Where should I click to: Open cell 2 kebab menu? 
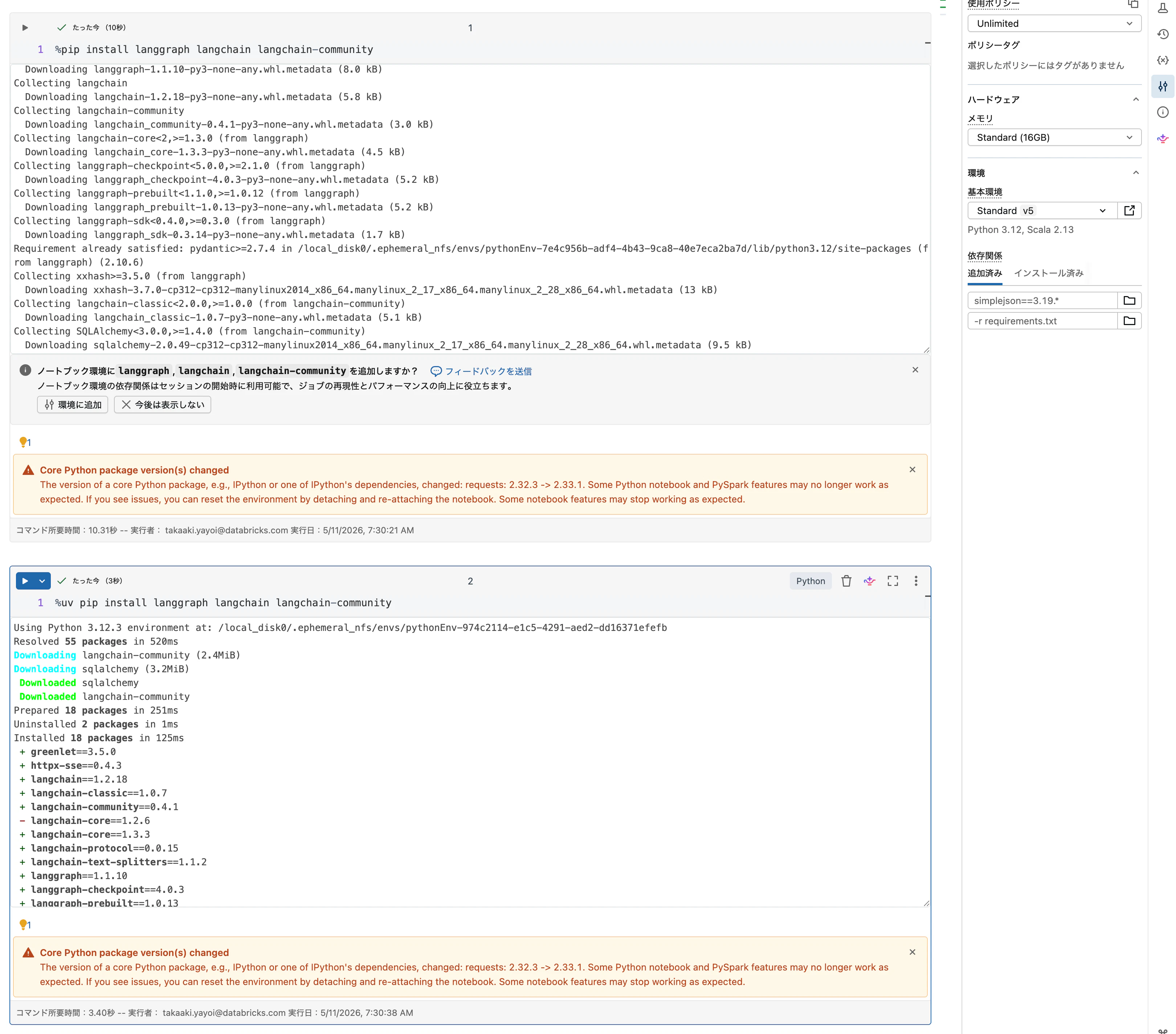tap(916, 581)
